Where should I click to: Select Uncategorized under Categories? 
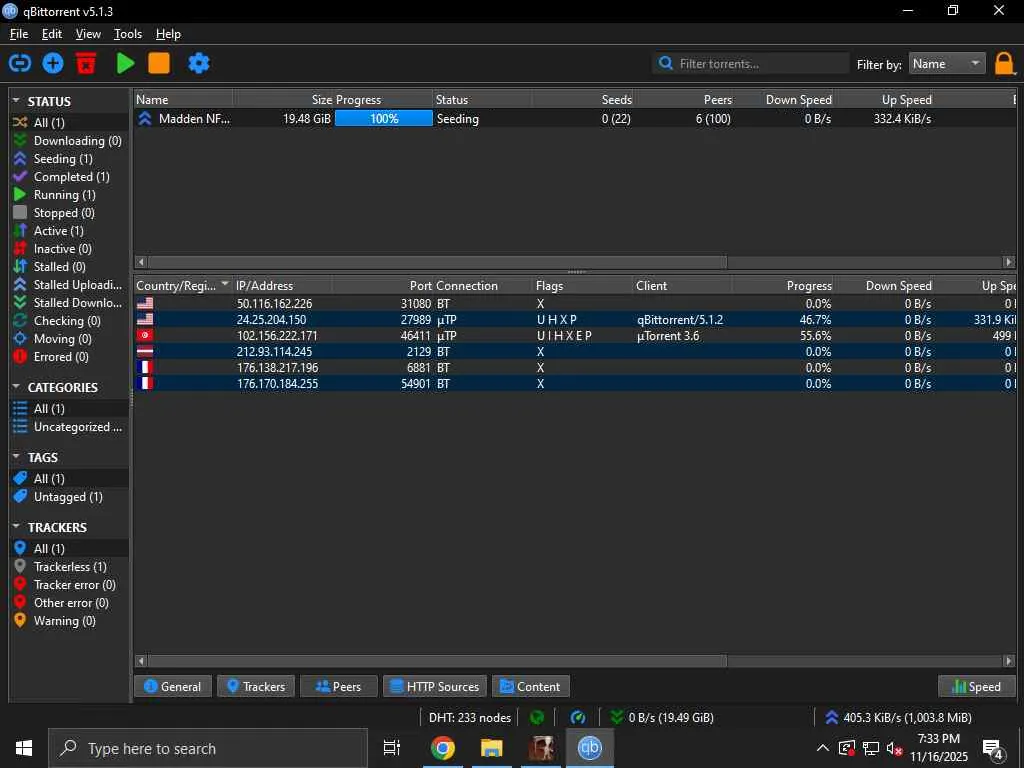click(x=69, y=426)
